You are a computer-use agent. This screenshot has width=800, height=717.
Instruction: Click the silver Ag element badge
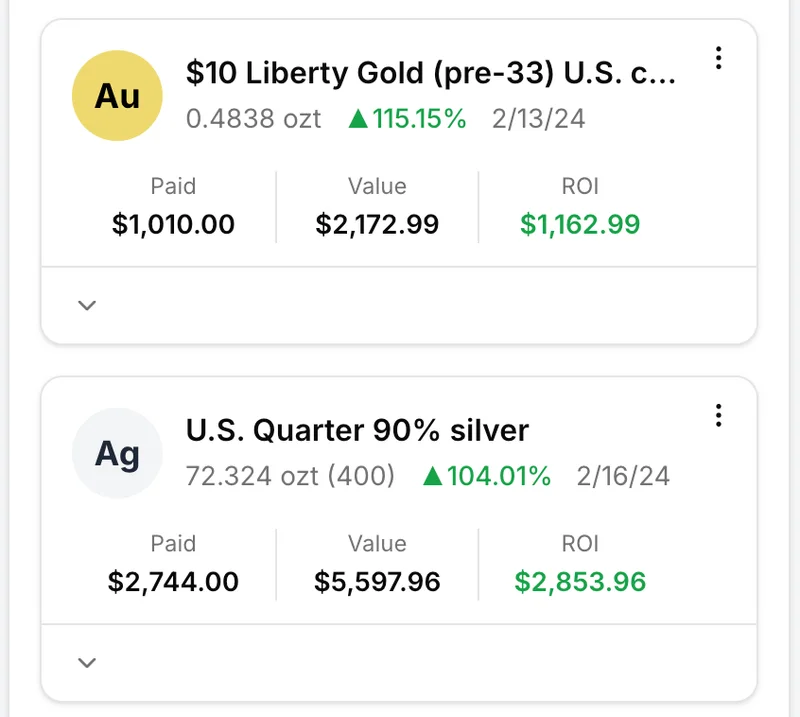117,454
